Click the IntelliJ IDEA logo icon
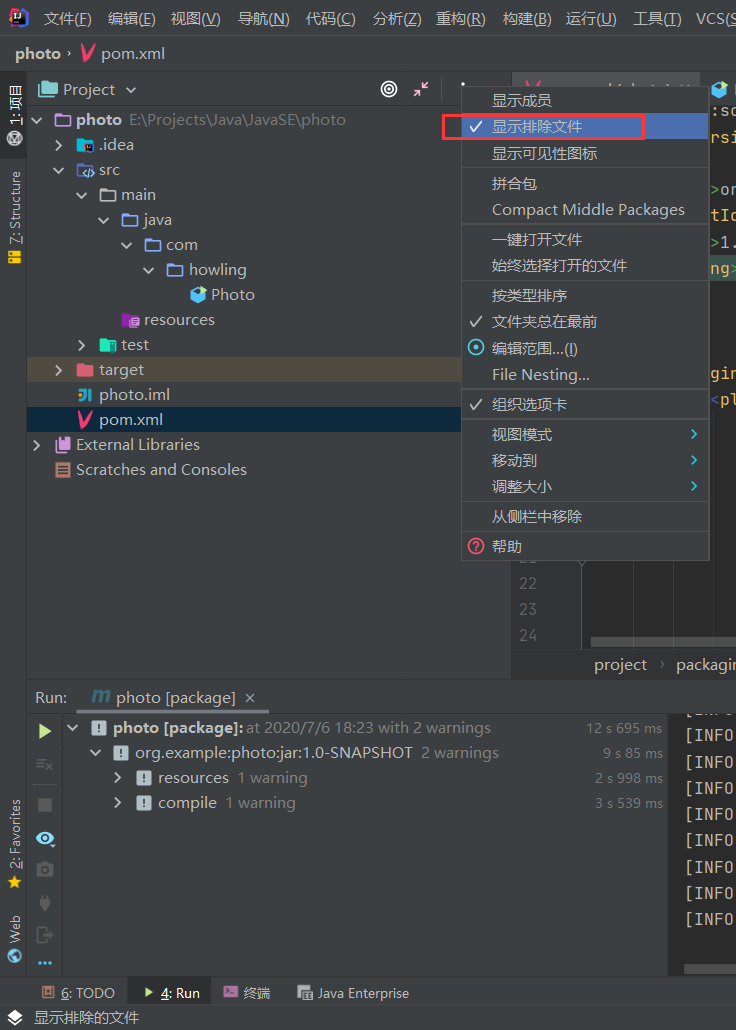The height and width of the screenshot is (1030, 736). (x=18, y=18)
